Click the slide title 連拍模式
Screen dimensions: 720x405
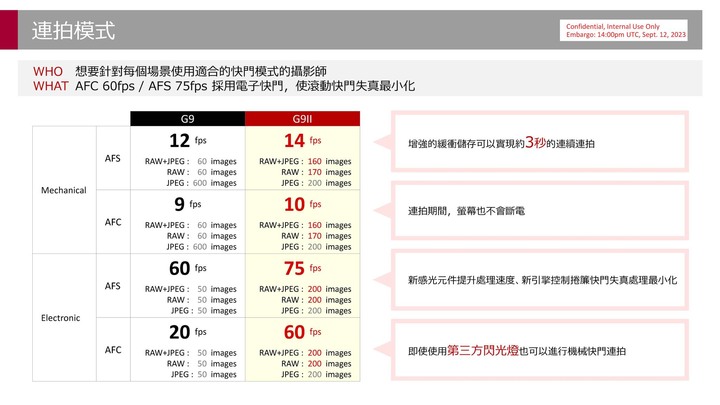tap(73, 30)
